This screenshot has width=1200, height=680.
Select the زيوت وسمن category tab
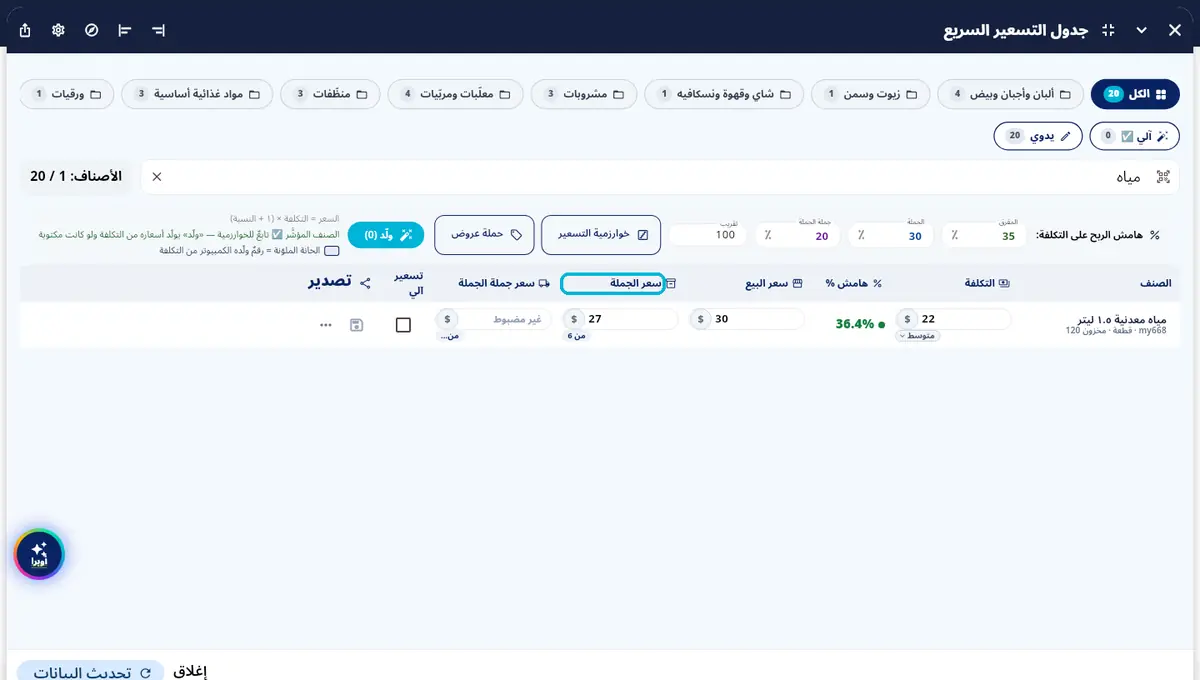pos(873,94)
